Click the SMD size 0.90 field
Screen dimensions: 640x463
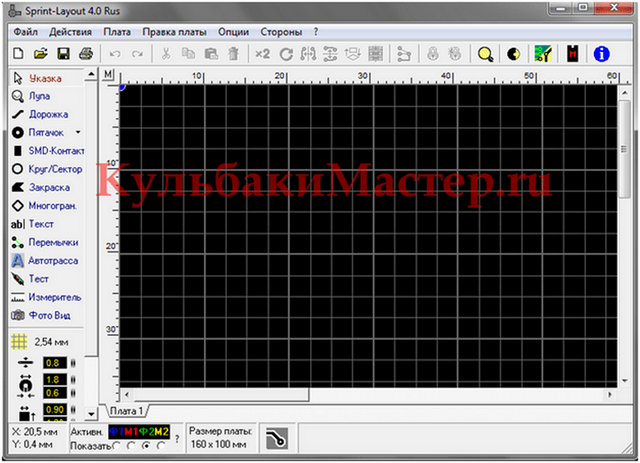[x=55, y=410]
